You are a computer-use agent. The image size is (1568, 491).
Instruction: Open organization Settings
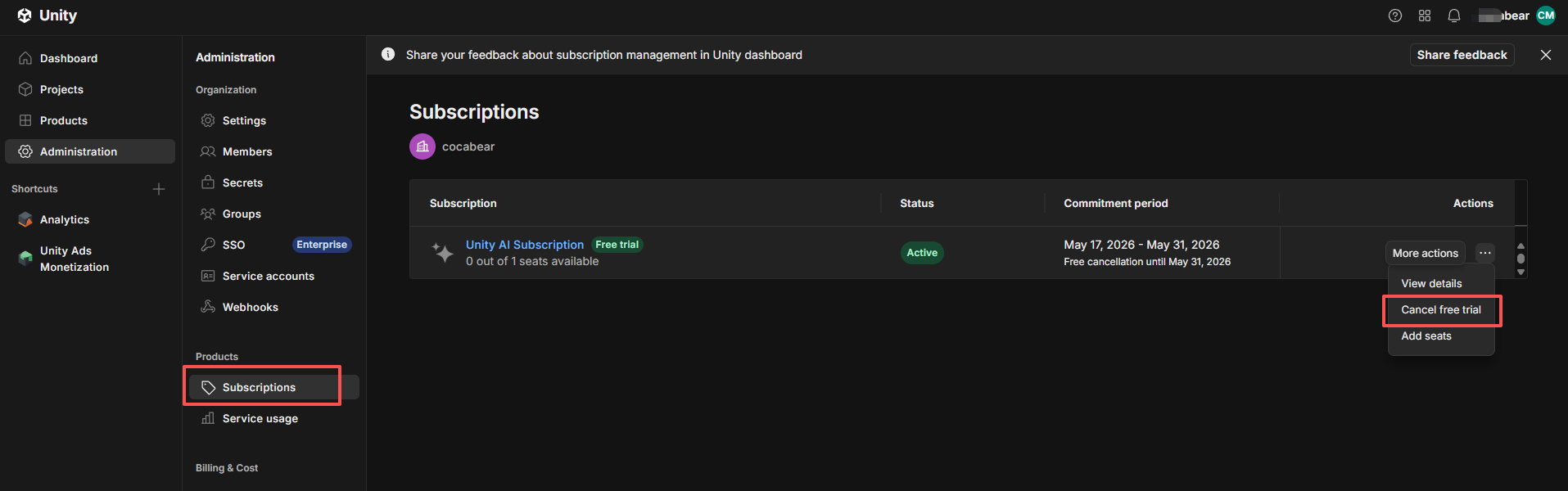tap(273, 120)
